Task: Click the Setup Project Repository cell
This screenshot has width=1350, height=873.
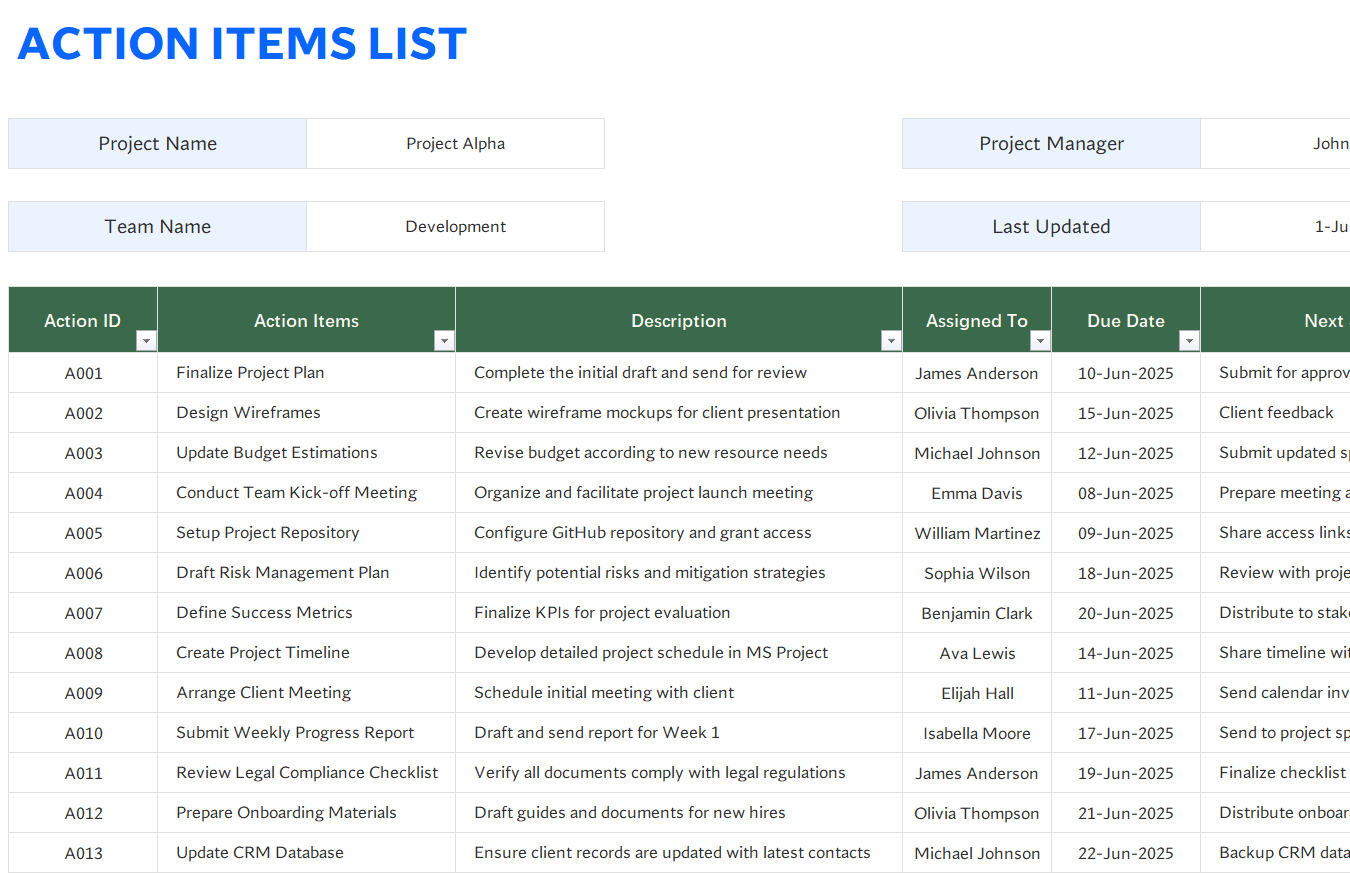Action: click(x=306, y=533)
